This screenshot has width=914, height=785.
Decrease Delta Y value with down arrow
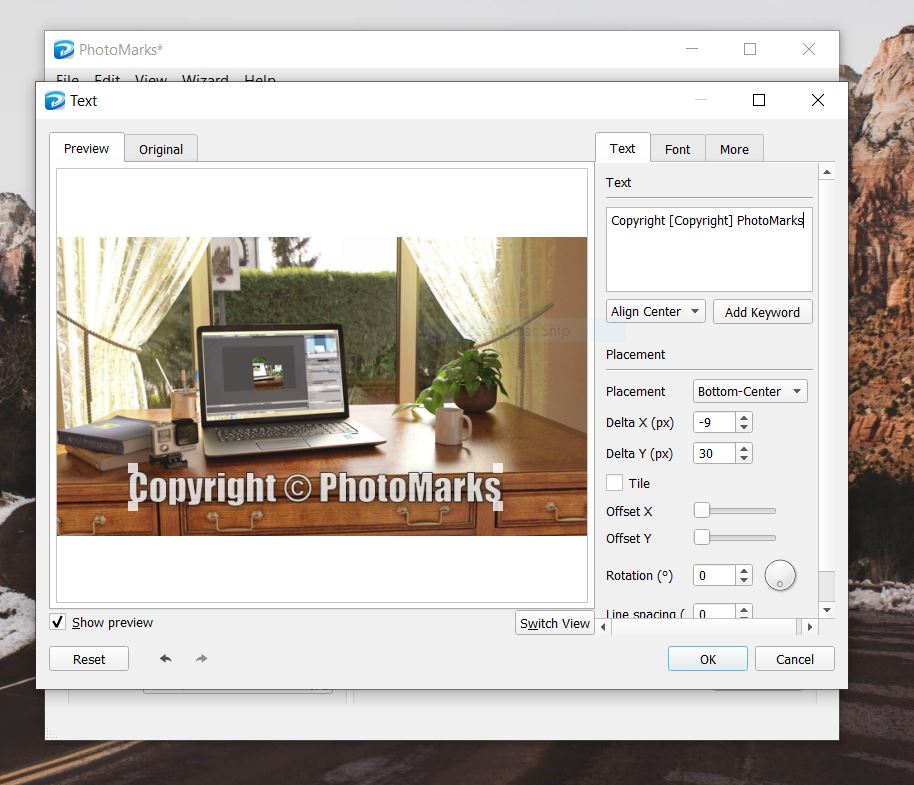744,458
